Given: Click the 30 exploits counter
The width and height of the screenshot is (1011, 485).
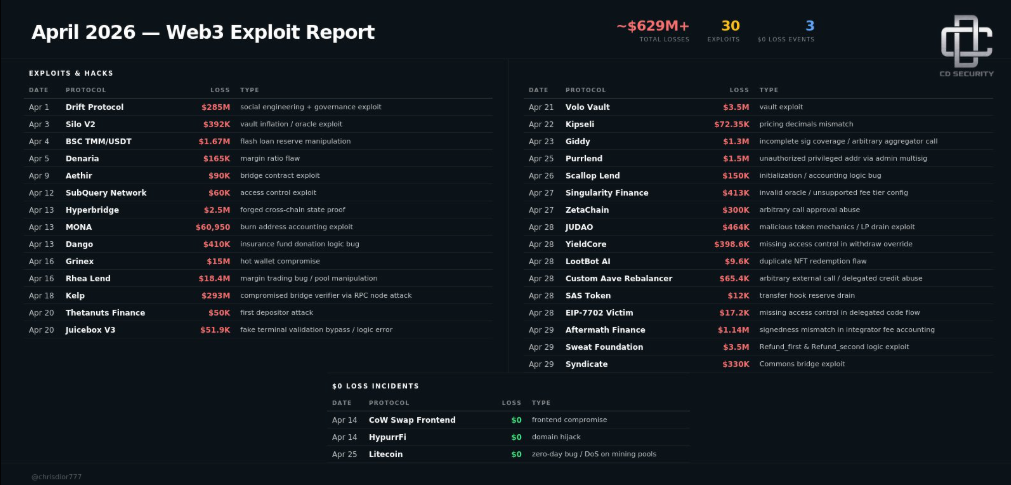Looking at the screenshot, I should (730, 26).
